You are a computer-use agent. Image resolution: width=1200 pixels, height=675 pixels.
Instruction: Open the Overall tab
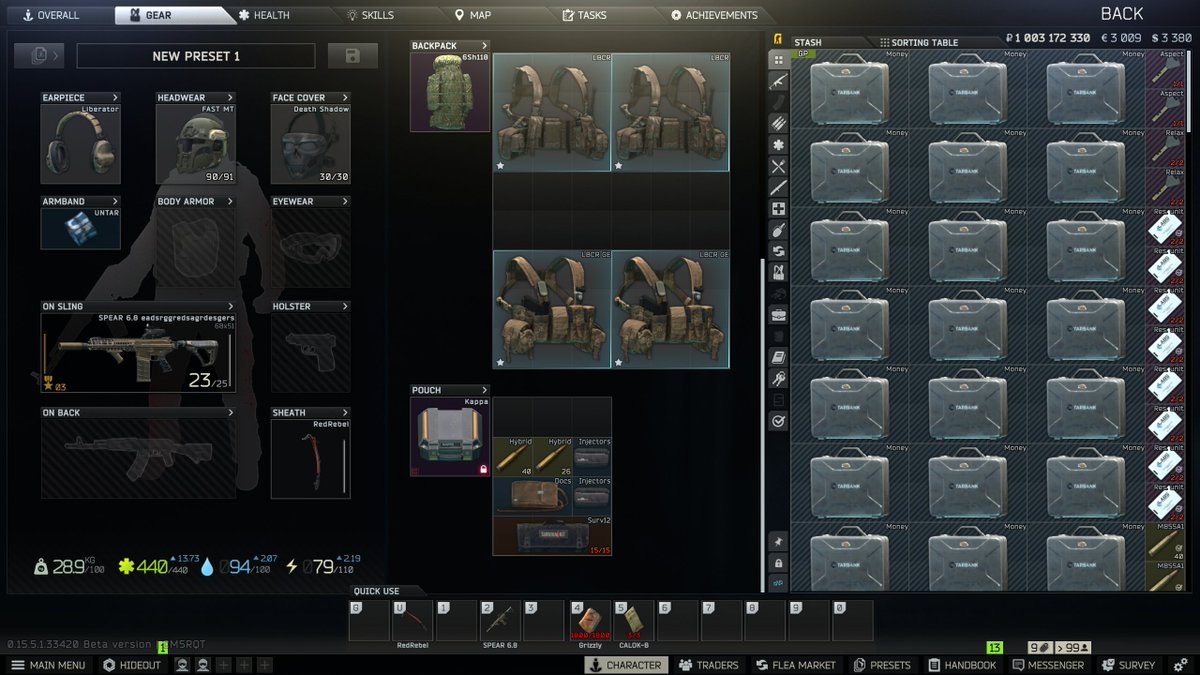pos(51,15)
